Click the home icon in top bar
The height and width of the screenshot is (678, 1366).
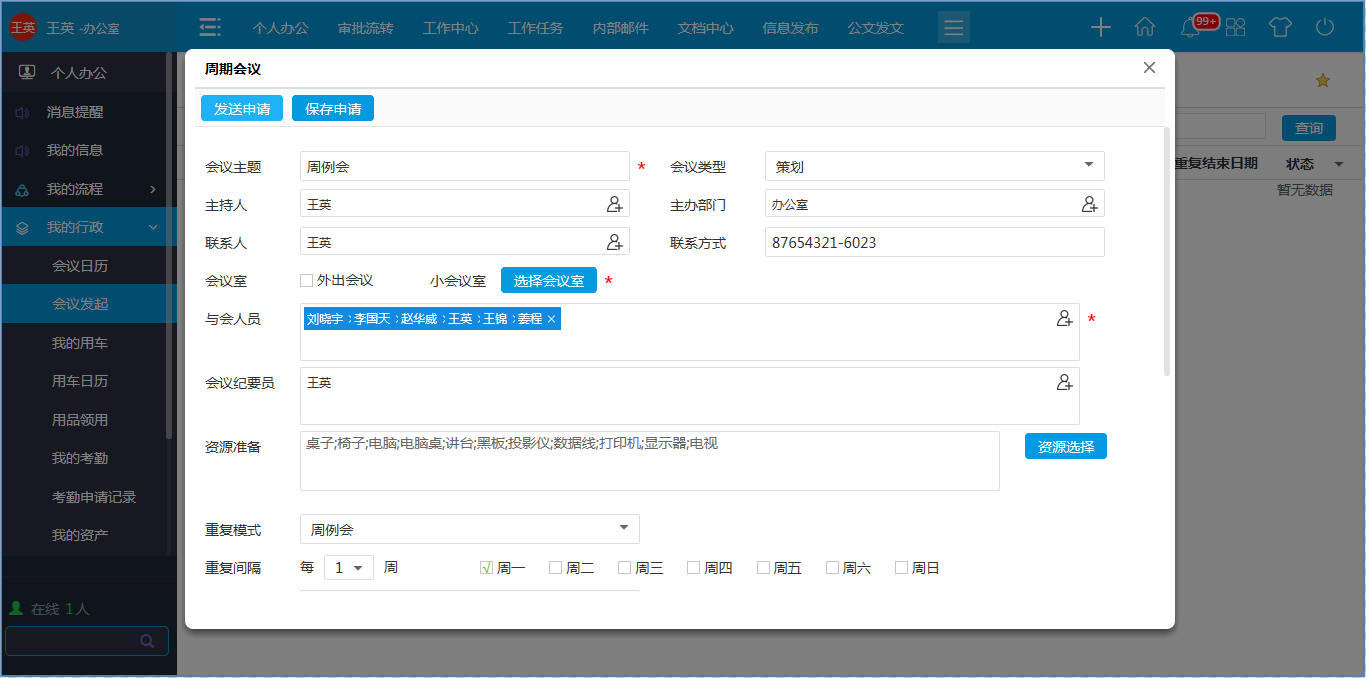click(x=1145, y=28)
